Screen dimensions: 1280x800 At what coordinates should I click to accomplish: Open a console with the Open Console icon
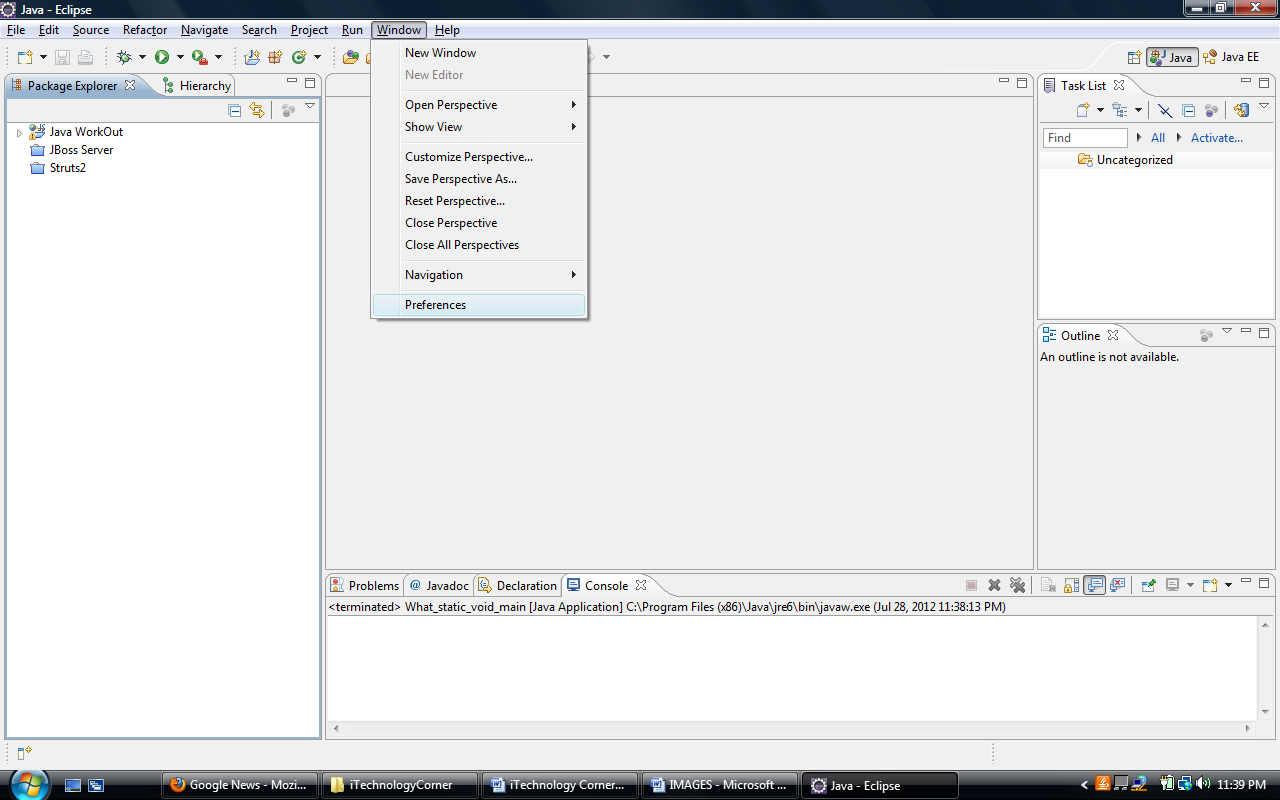click(1209, 585)
